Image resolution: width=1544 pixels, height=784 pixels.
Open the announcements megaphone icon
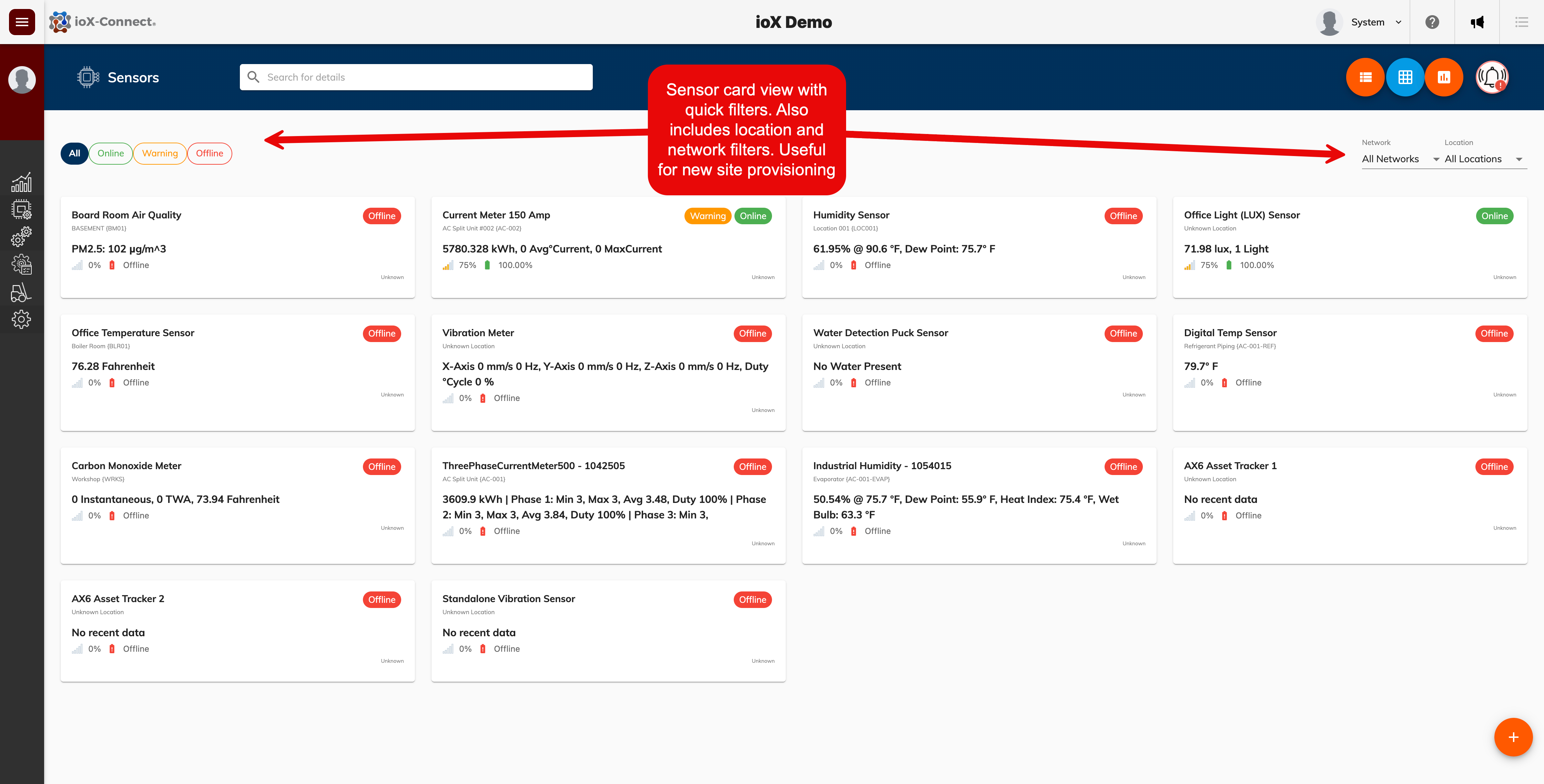[1477, 22]
